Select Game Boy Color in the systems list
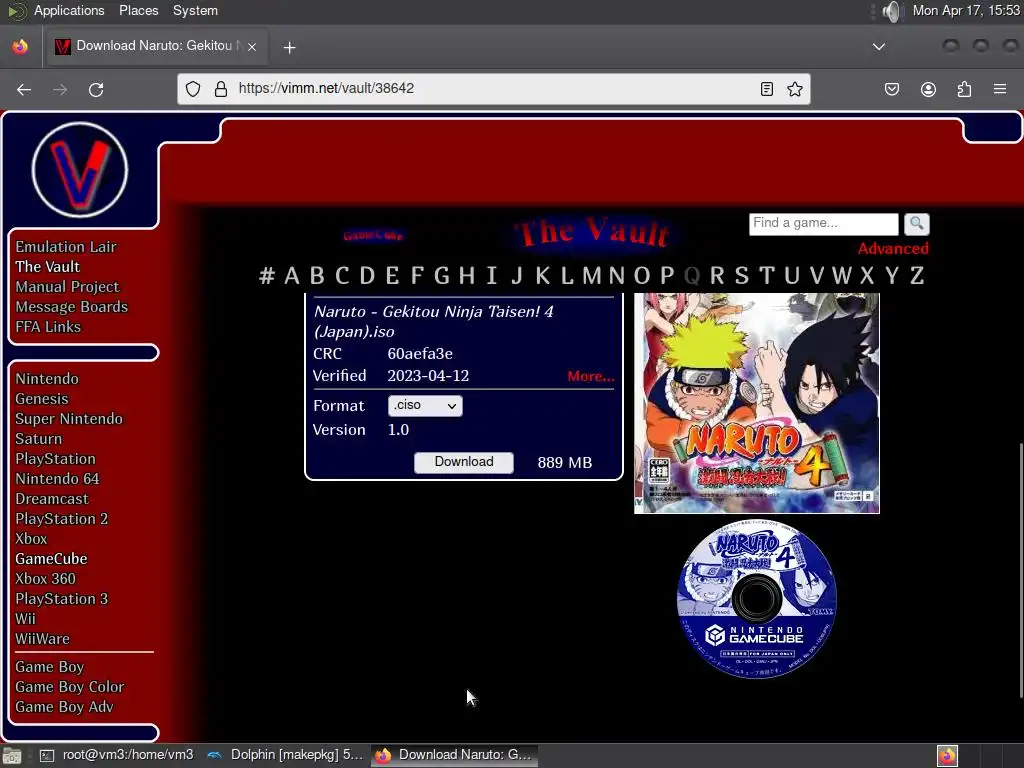The width and height of the screenshot is (1024, 768). click(x=70, y=687)
